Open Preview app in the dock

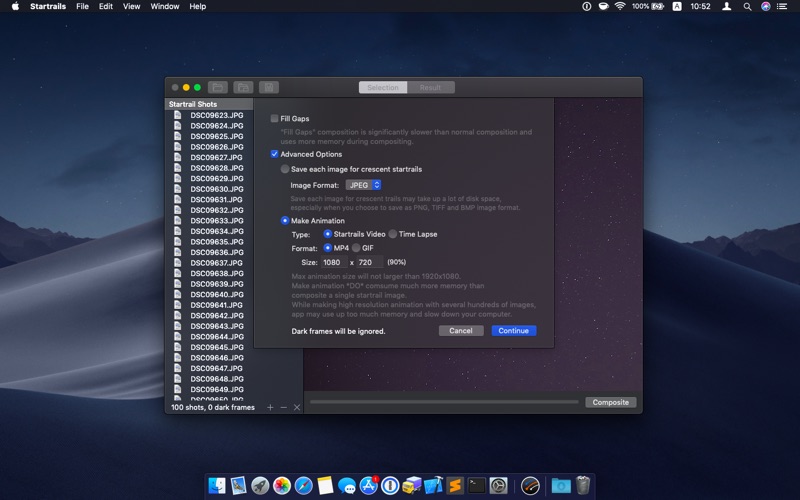pos(239,485)
